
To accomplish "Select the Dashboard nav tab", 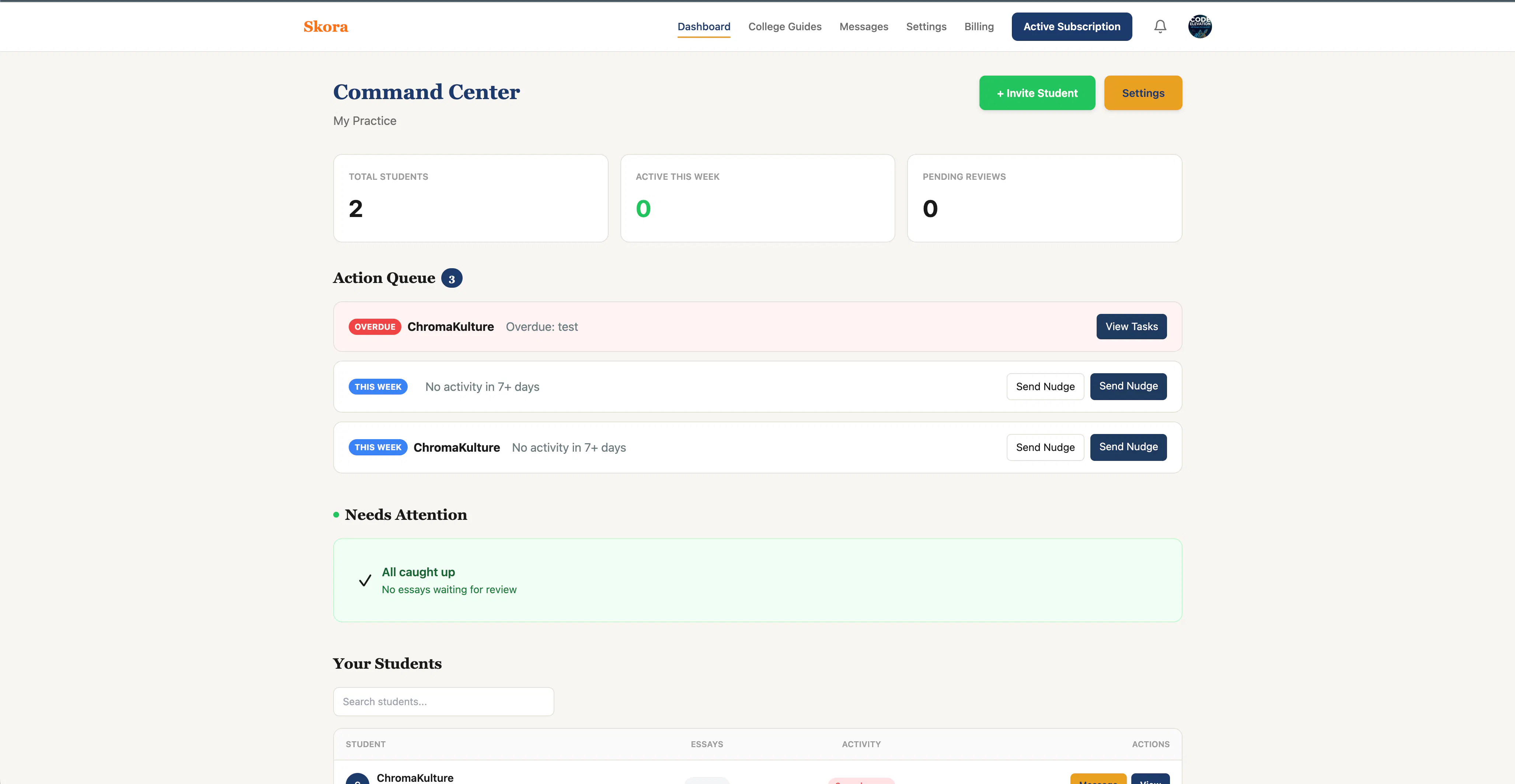I will (x=704, y=27).
